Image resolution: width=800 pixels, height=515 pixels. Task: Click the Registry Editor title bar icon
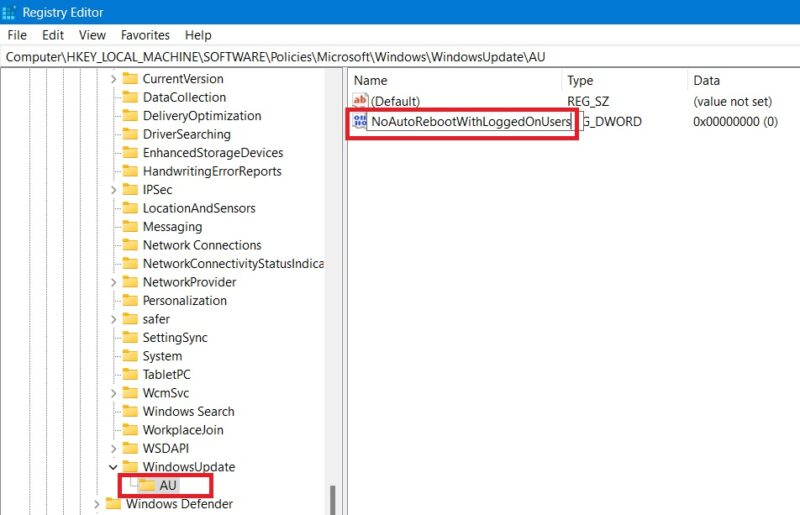pyautogui.click(x=9, y=12)
